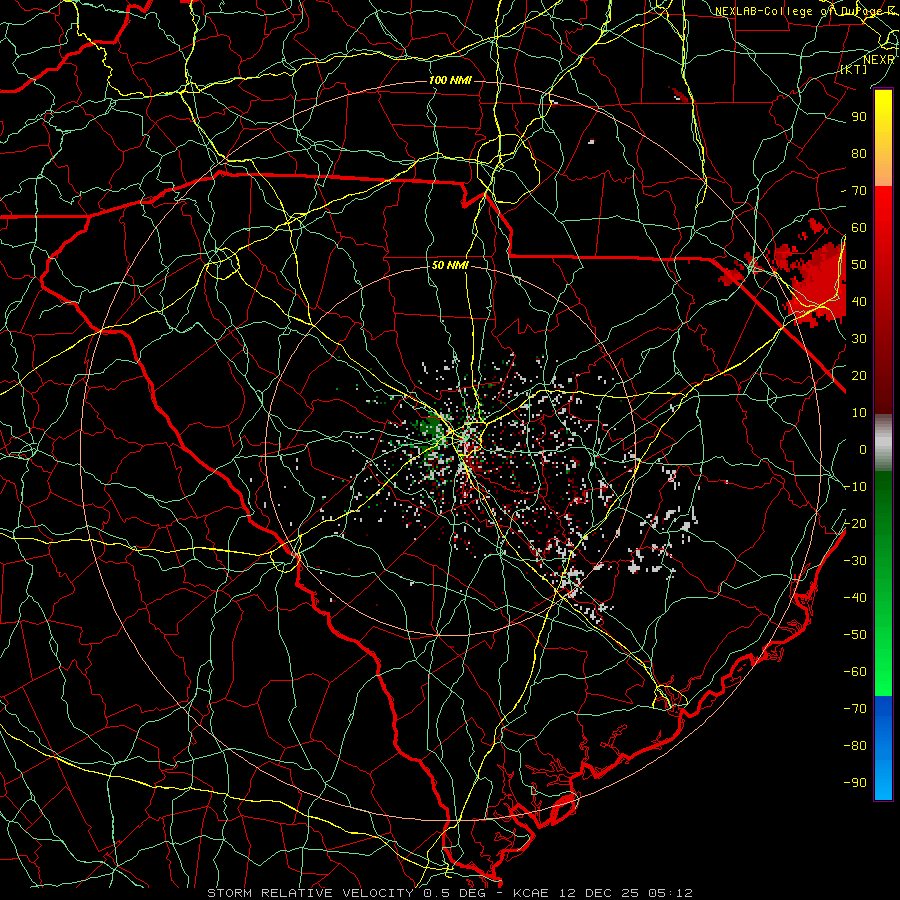Select the -10 value on the velocity scale
Image resolution: width=900 pixels, height=900 pixels.
(855, 487)
